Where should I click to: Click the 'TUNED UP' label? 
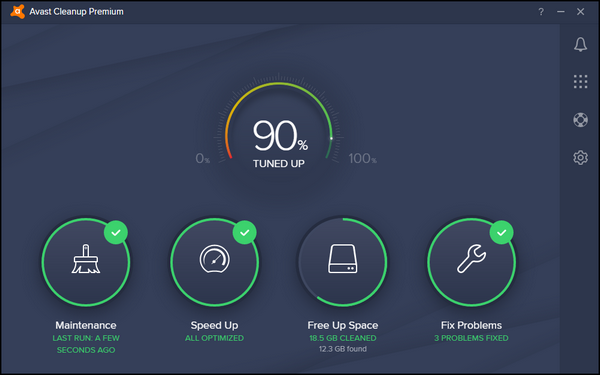coord(279,164)
